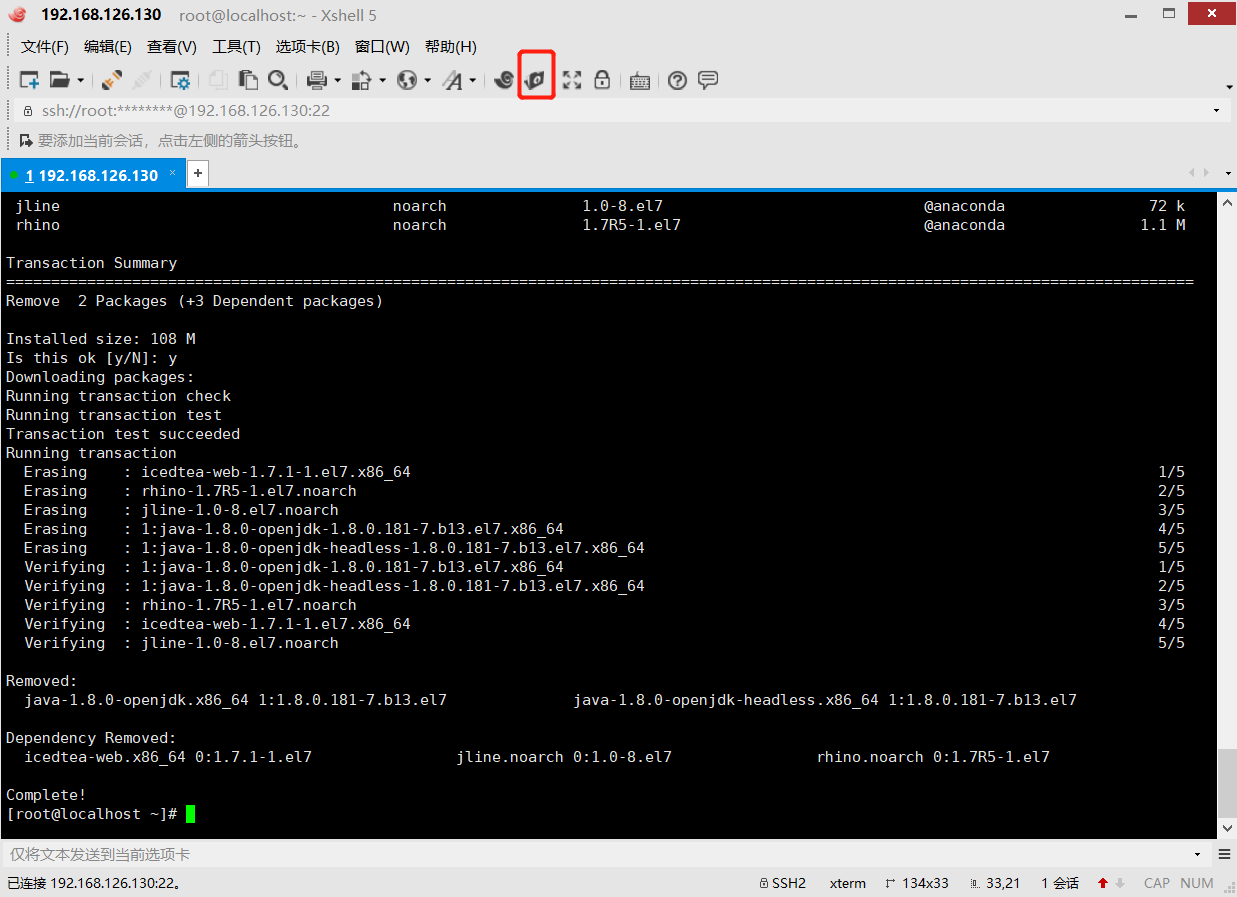Click the Disconnect plug icon

(x=142, y=81)
